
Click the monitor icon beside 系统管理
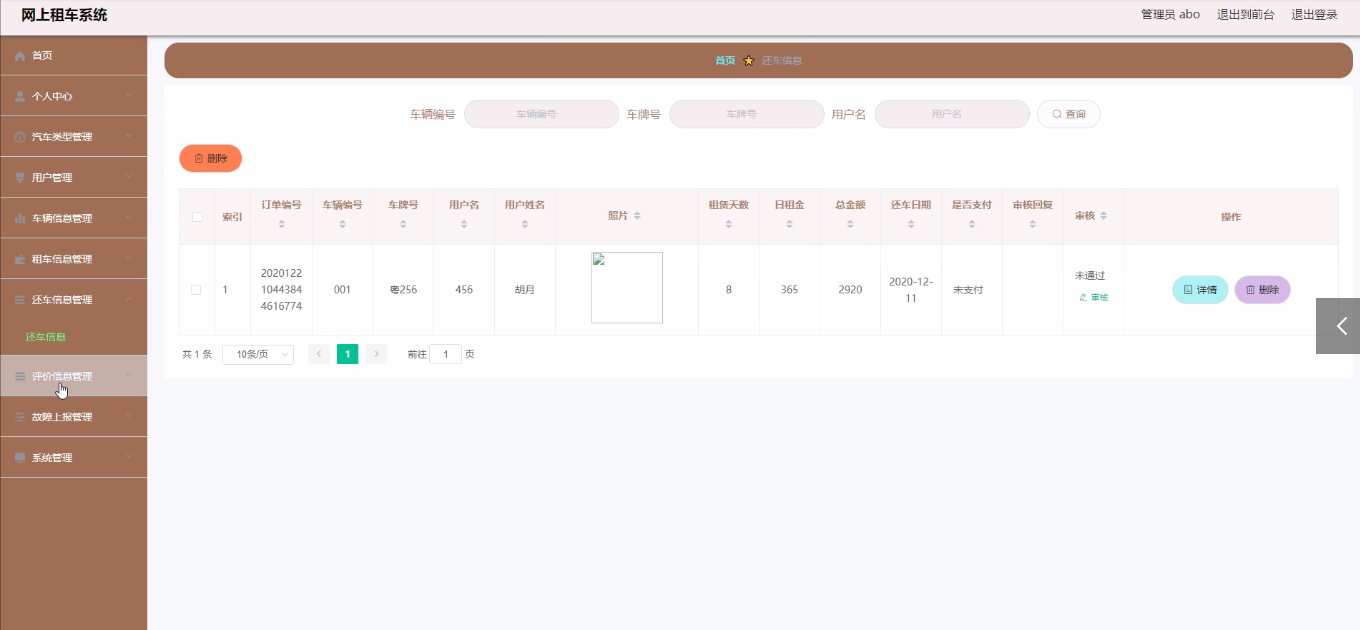20,458
